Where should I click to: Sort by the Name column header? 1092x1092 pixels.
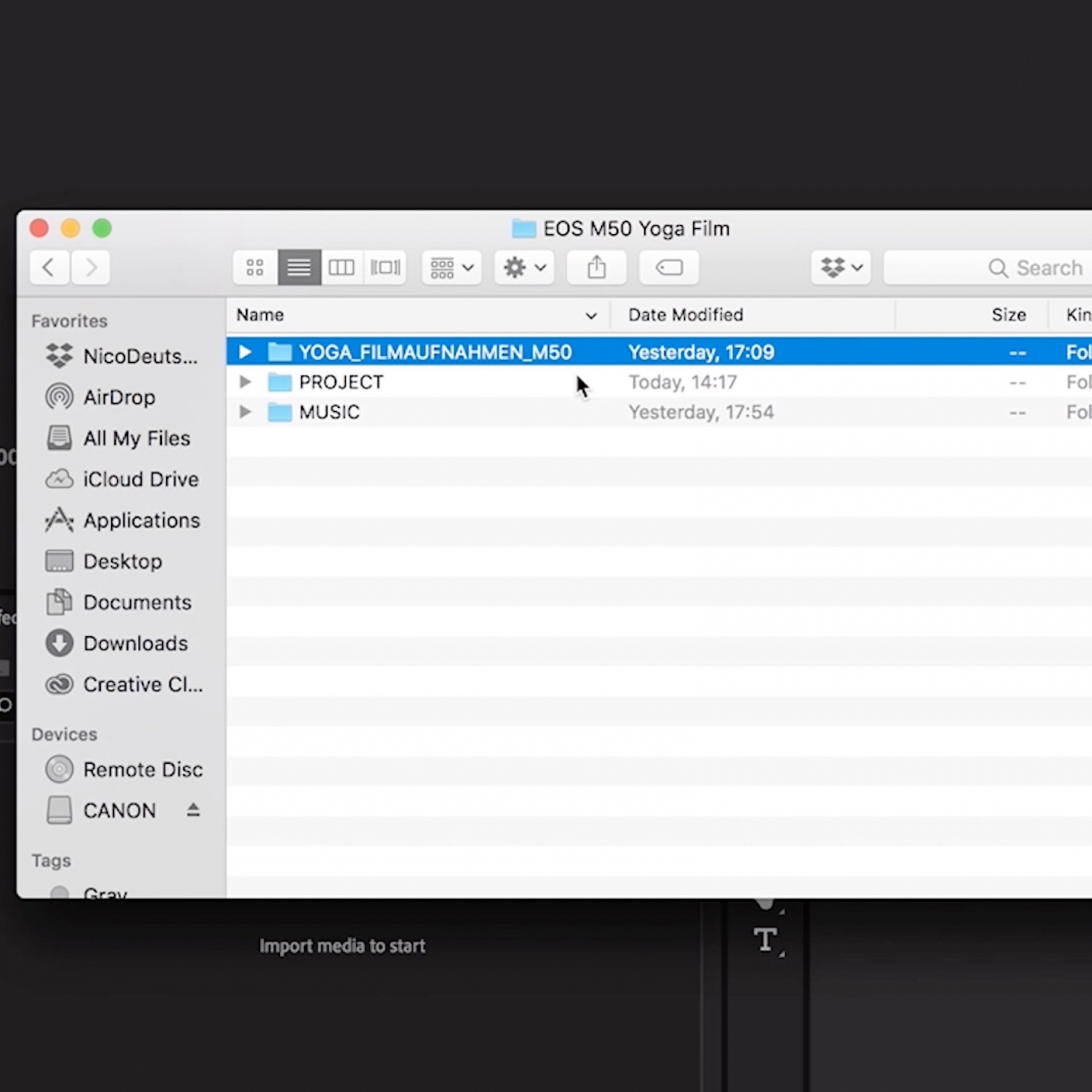418,315
